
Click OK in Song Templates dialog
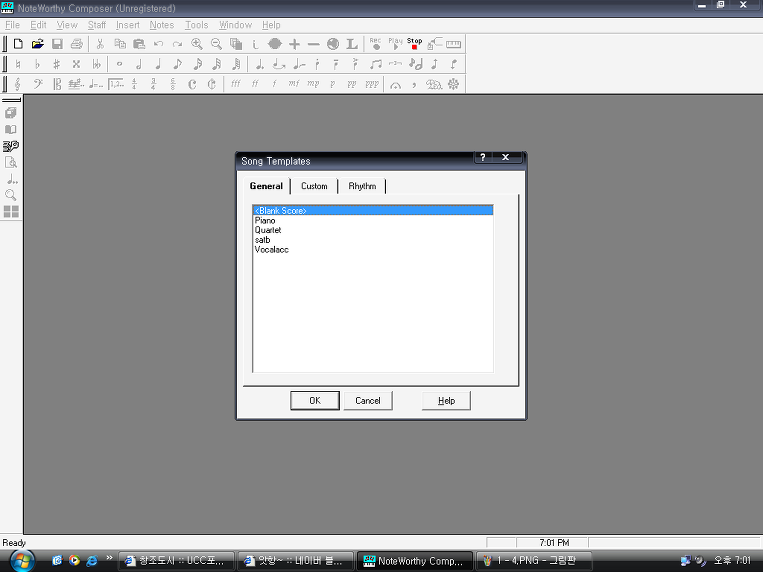coord(315,401)
